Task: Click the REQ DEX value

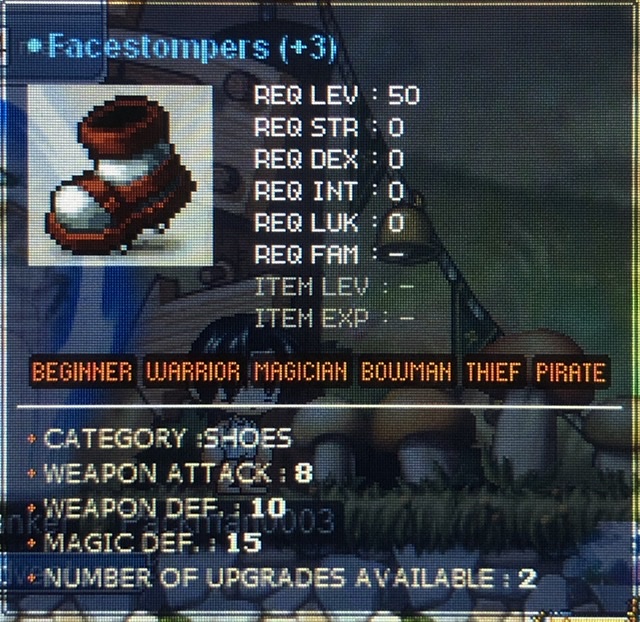Action: [396, 159]
